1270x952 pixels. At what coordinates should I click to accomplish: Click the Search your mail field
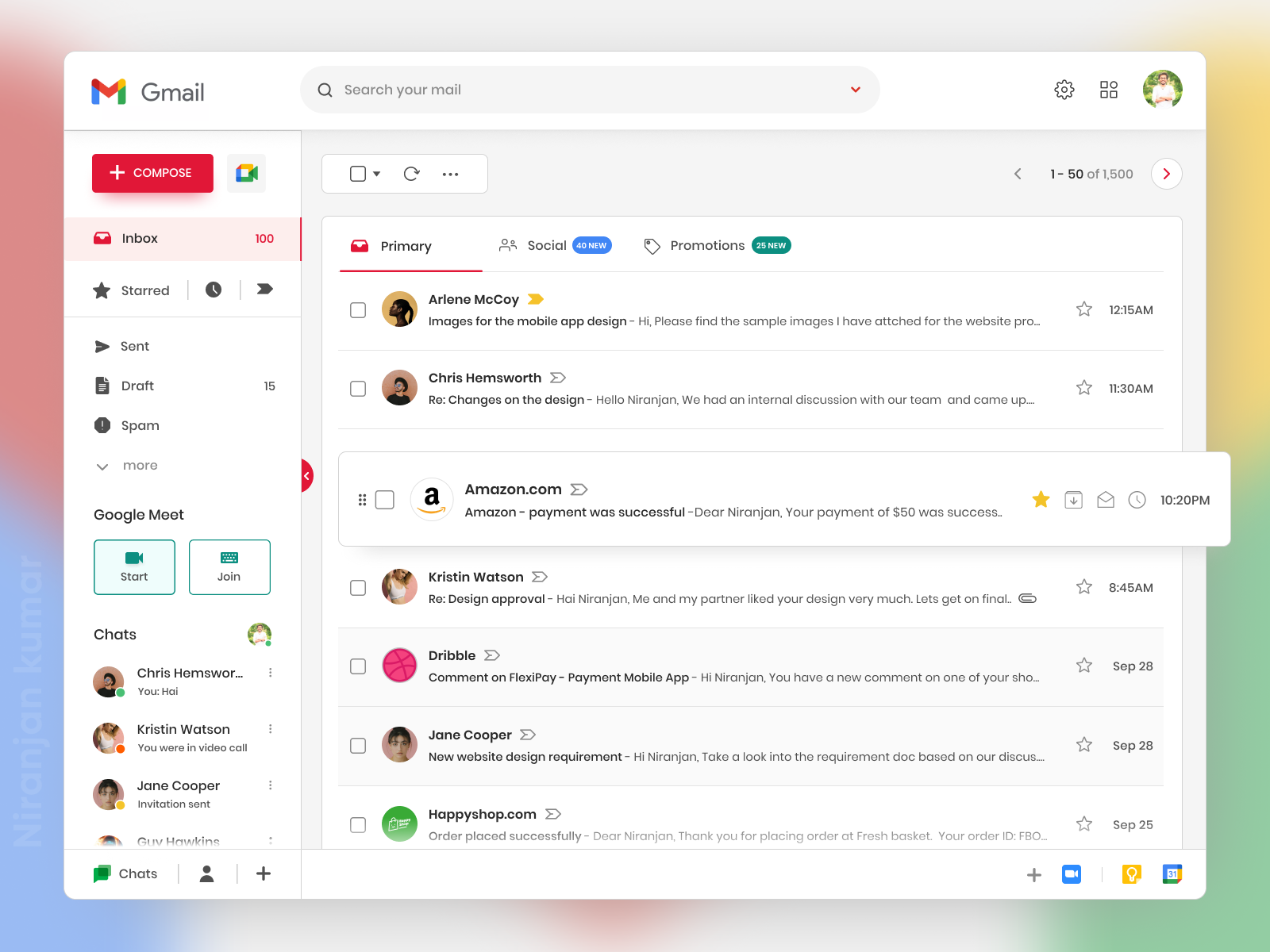590,90
